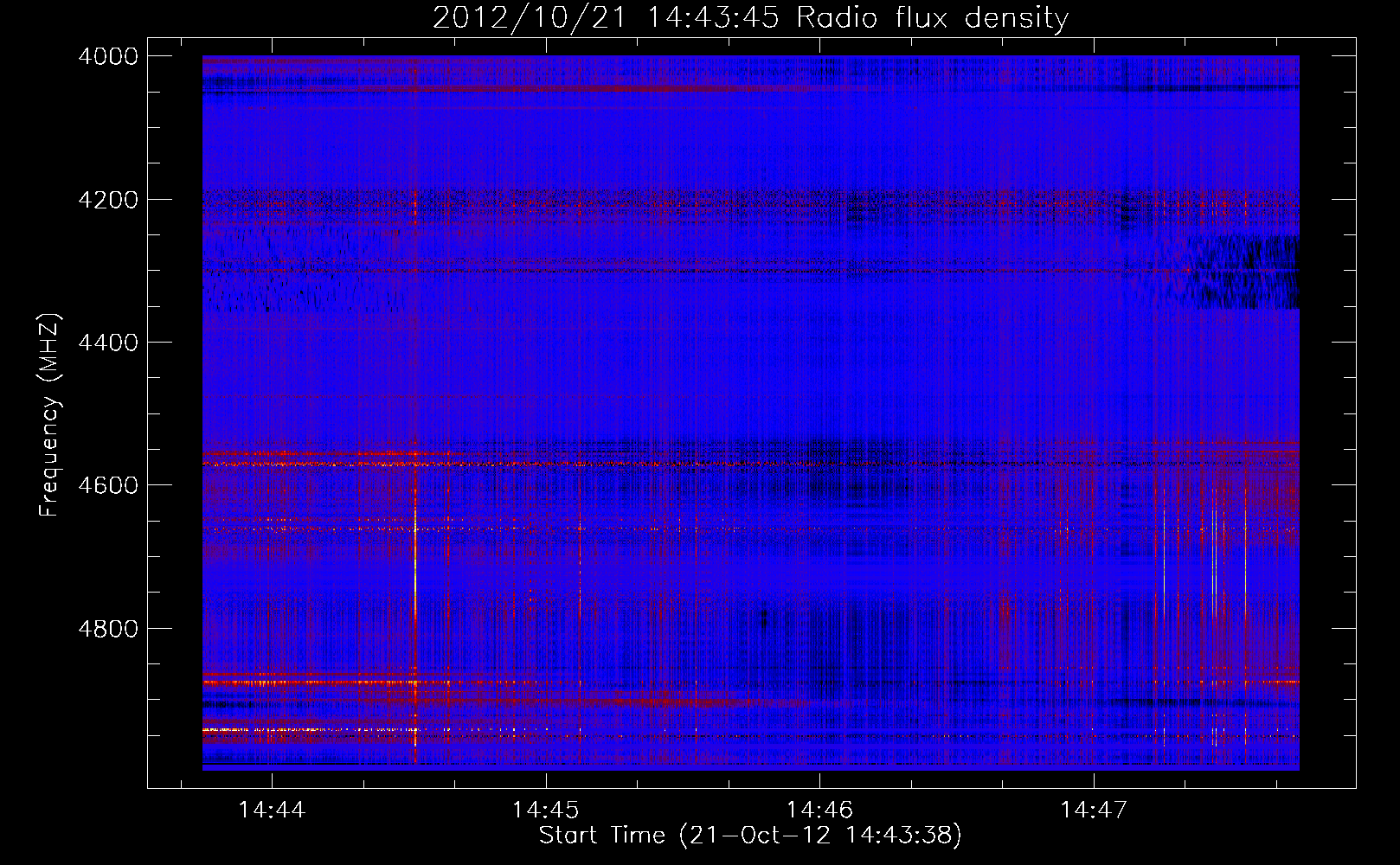
Task: Click the 4600 frequency tick label
Action: pos(108,485)
